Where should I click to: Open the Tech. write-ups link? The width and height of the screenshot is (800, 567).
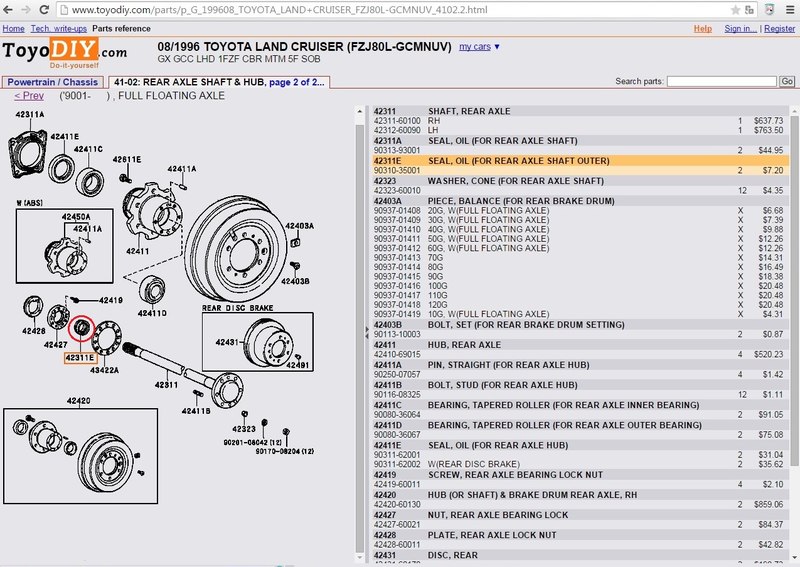(59, 29)
